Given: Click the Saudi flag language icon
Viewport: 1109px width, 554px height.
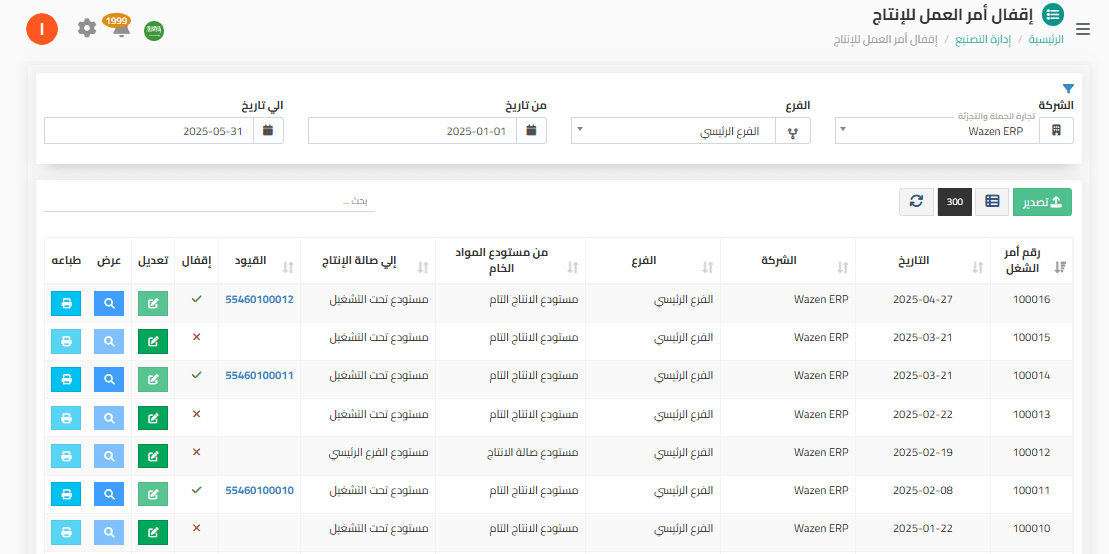Looking at the screenshot, I should click(154, 31).
